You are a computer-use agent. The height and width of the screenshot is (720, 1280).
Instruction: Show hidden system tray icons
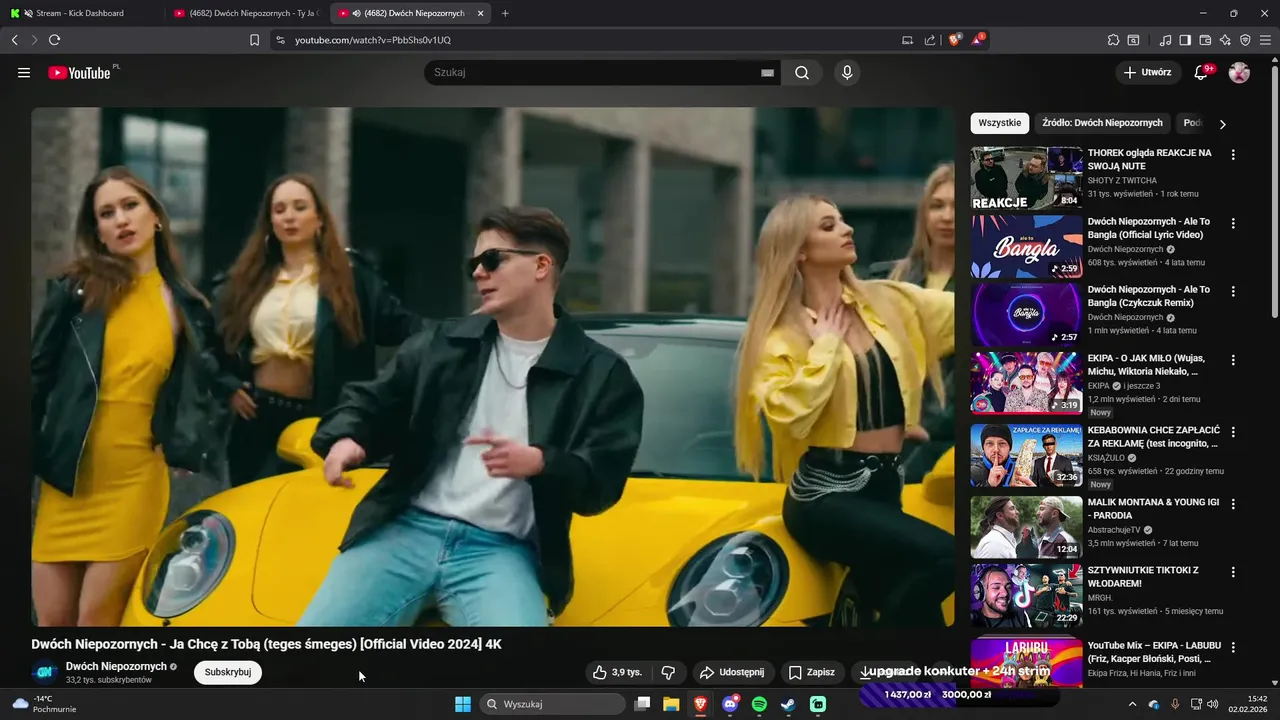[1131, 704]
